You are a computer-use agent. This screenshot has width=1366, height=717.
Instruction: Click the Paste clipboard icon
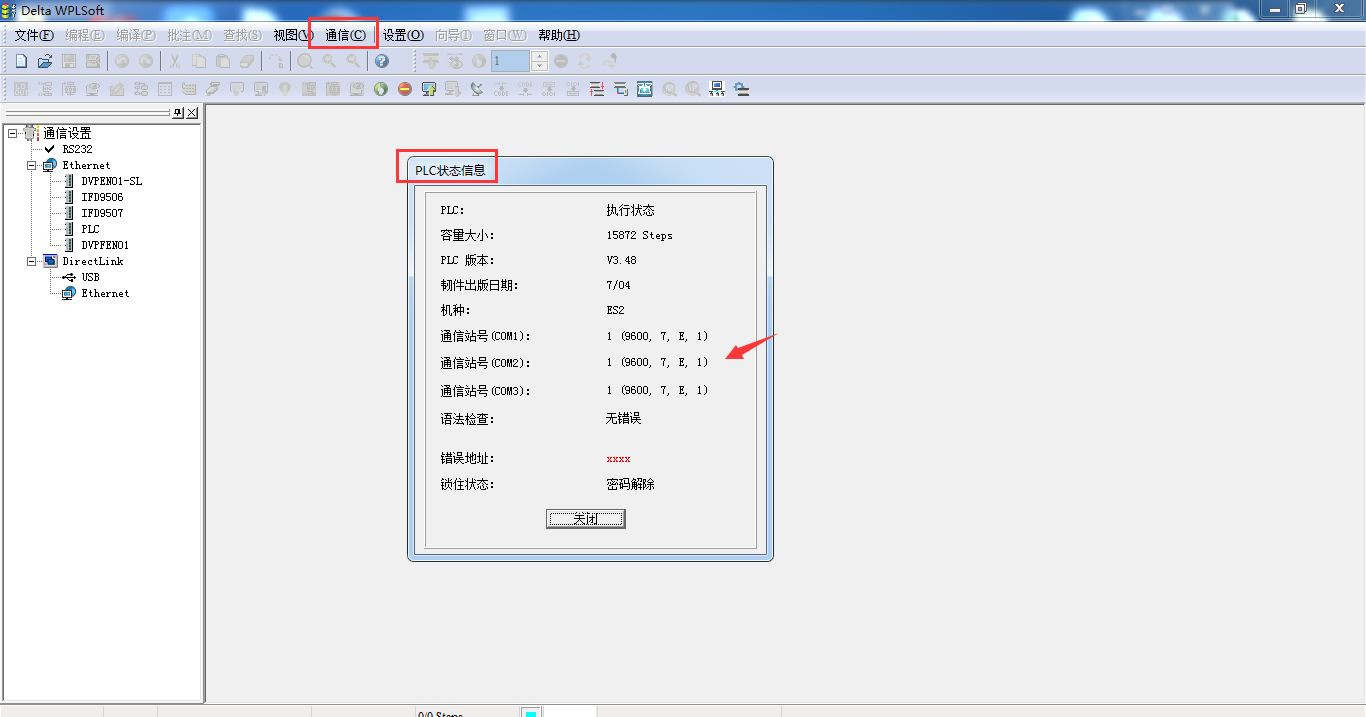[x=223, y=61]
